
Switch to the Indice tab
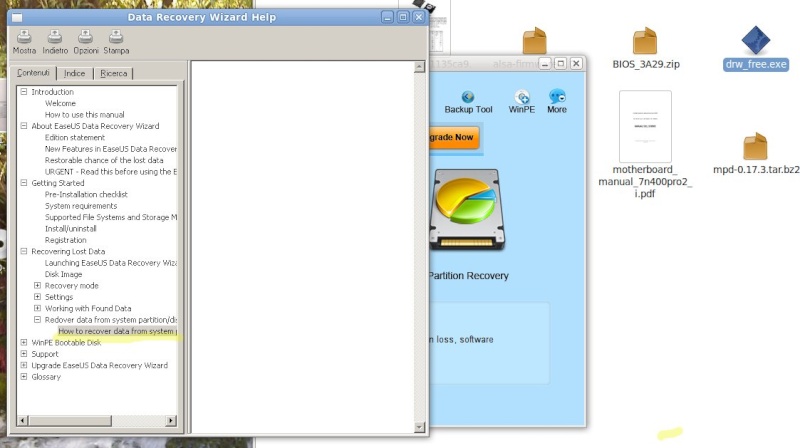pyautogui.click(x=74, y=73)
